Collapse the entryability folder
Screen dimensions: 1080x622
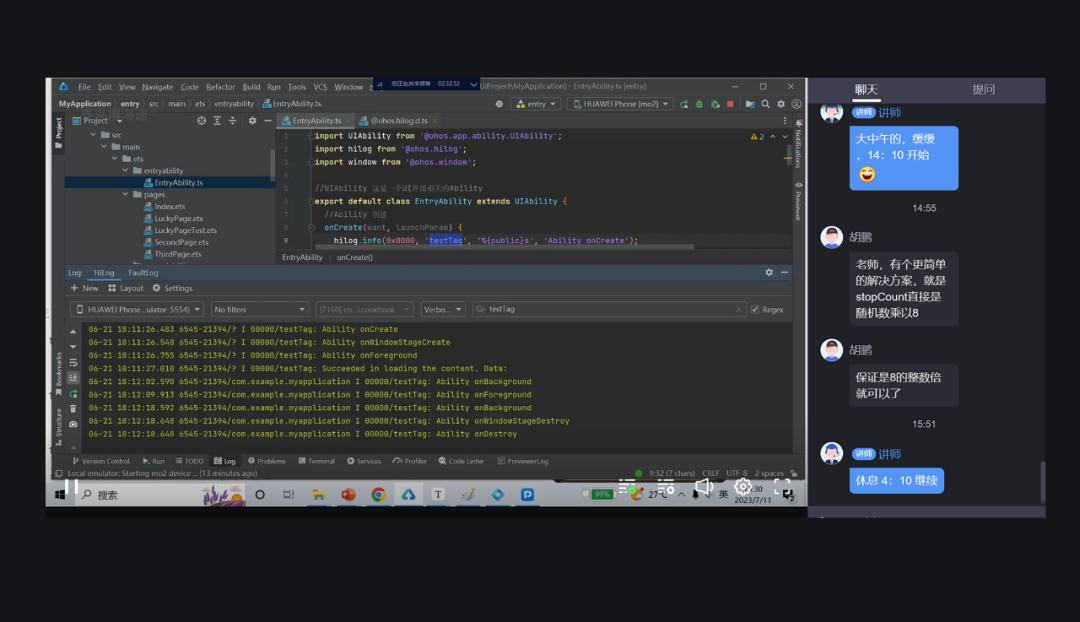(x=126, y=171)
